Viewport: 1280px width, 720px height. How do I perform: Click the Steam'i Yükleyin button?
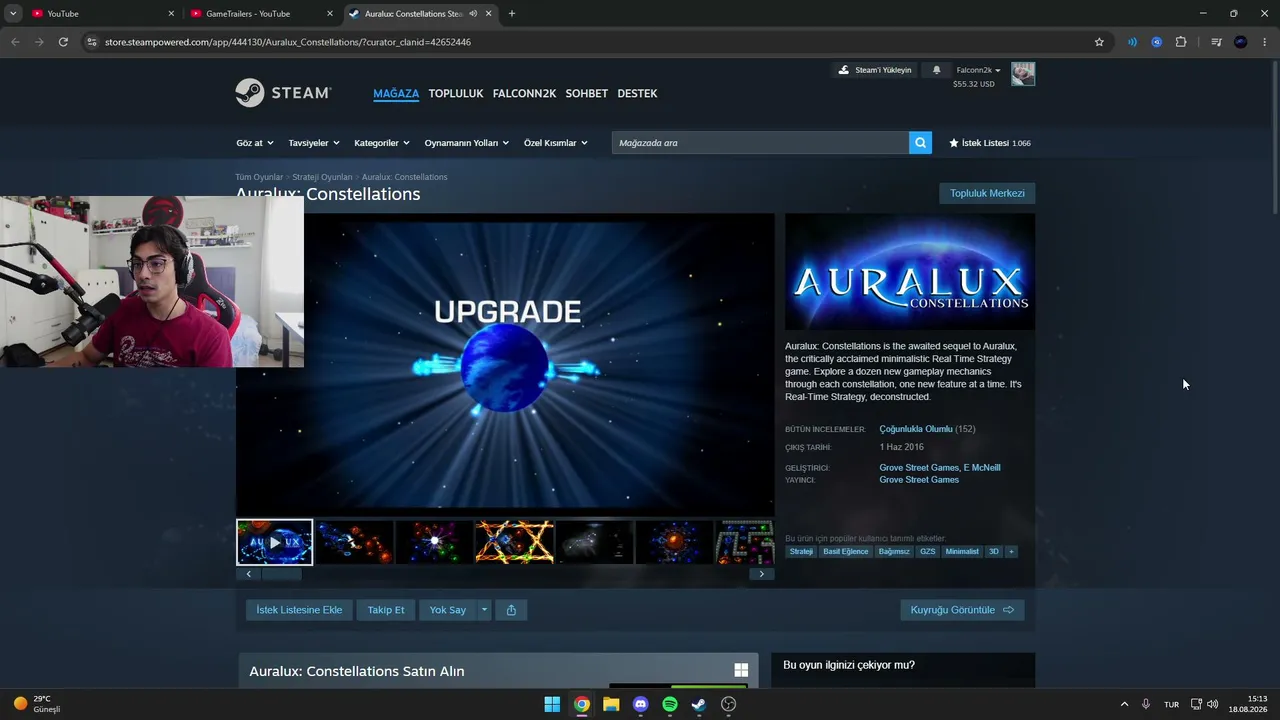(x=875, y=70)
